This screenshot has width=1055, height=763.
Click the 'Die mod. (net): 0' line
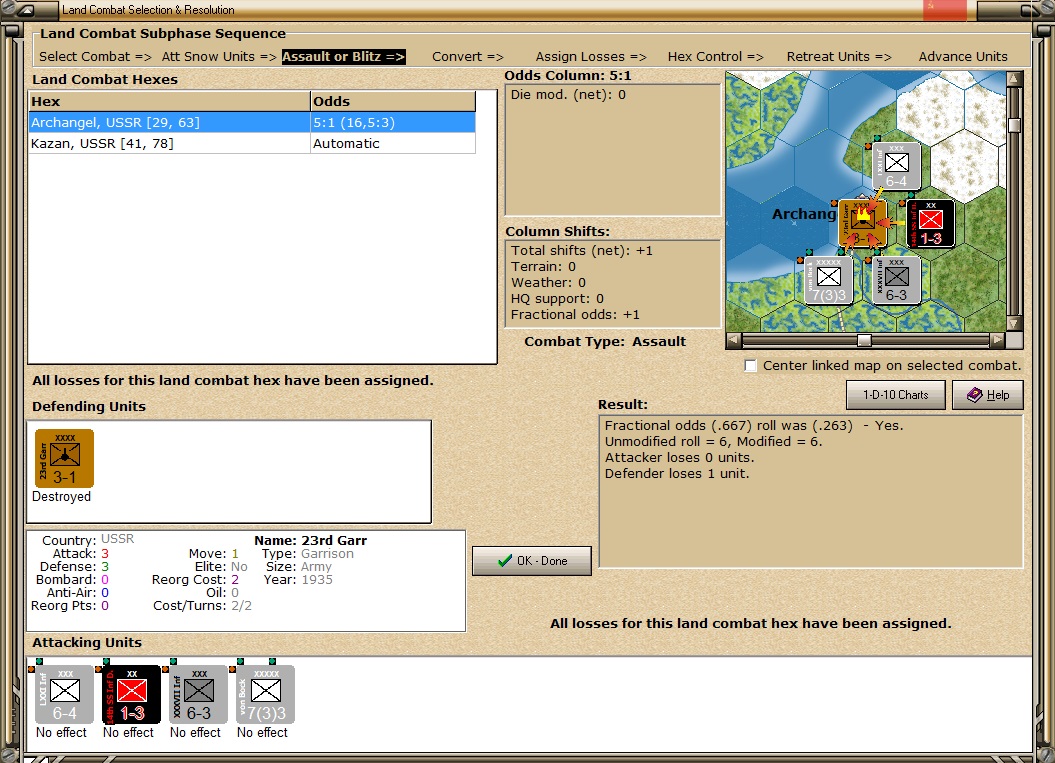568,94
